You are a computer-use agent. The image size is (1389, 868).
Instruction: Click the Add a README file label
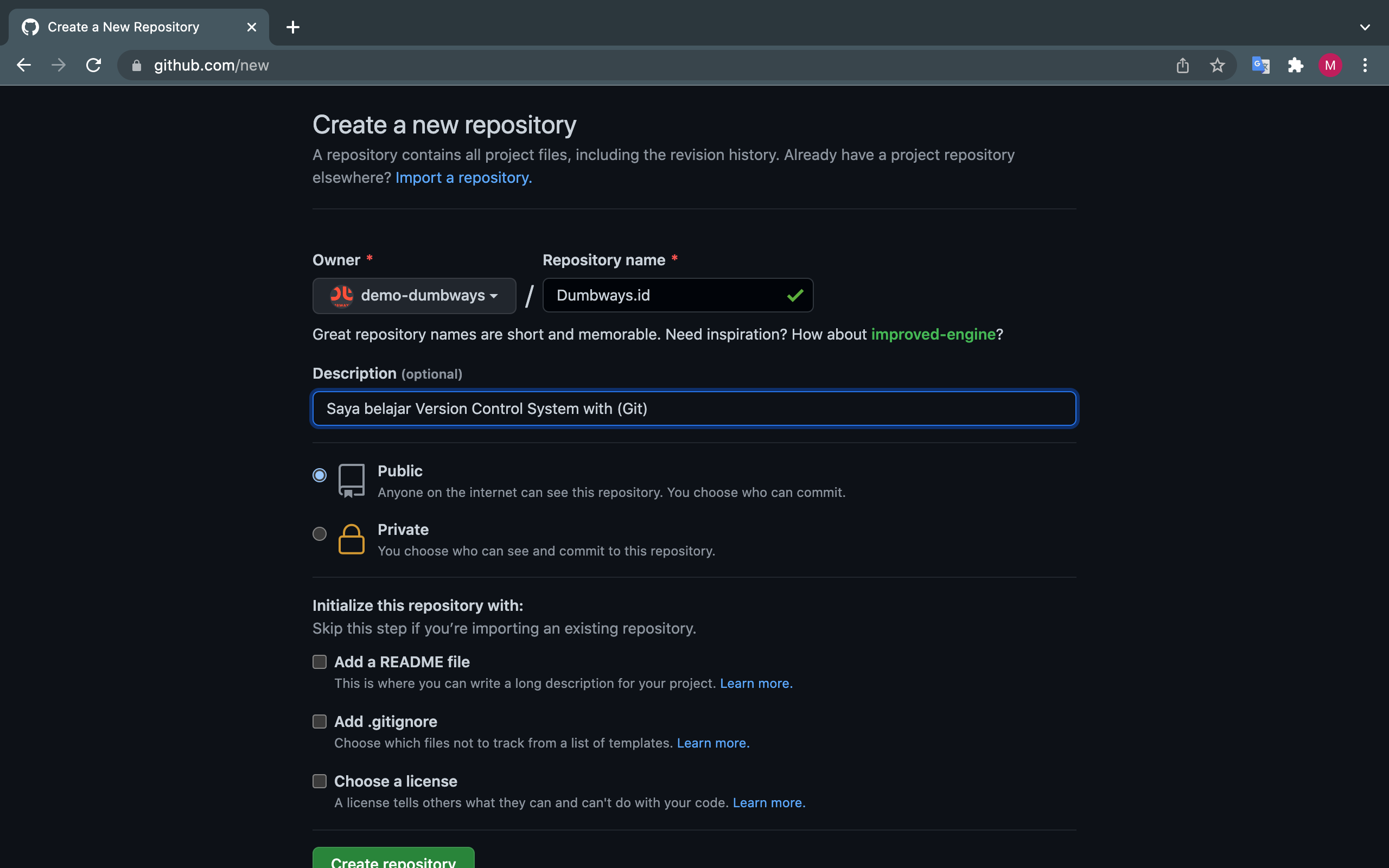point(402,662)
